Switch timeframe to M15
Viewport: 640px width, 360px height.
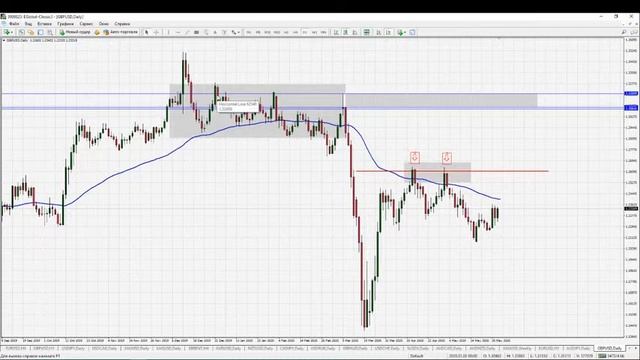pyautogui.click(x=267, y=32)
